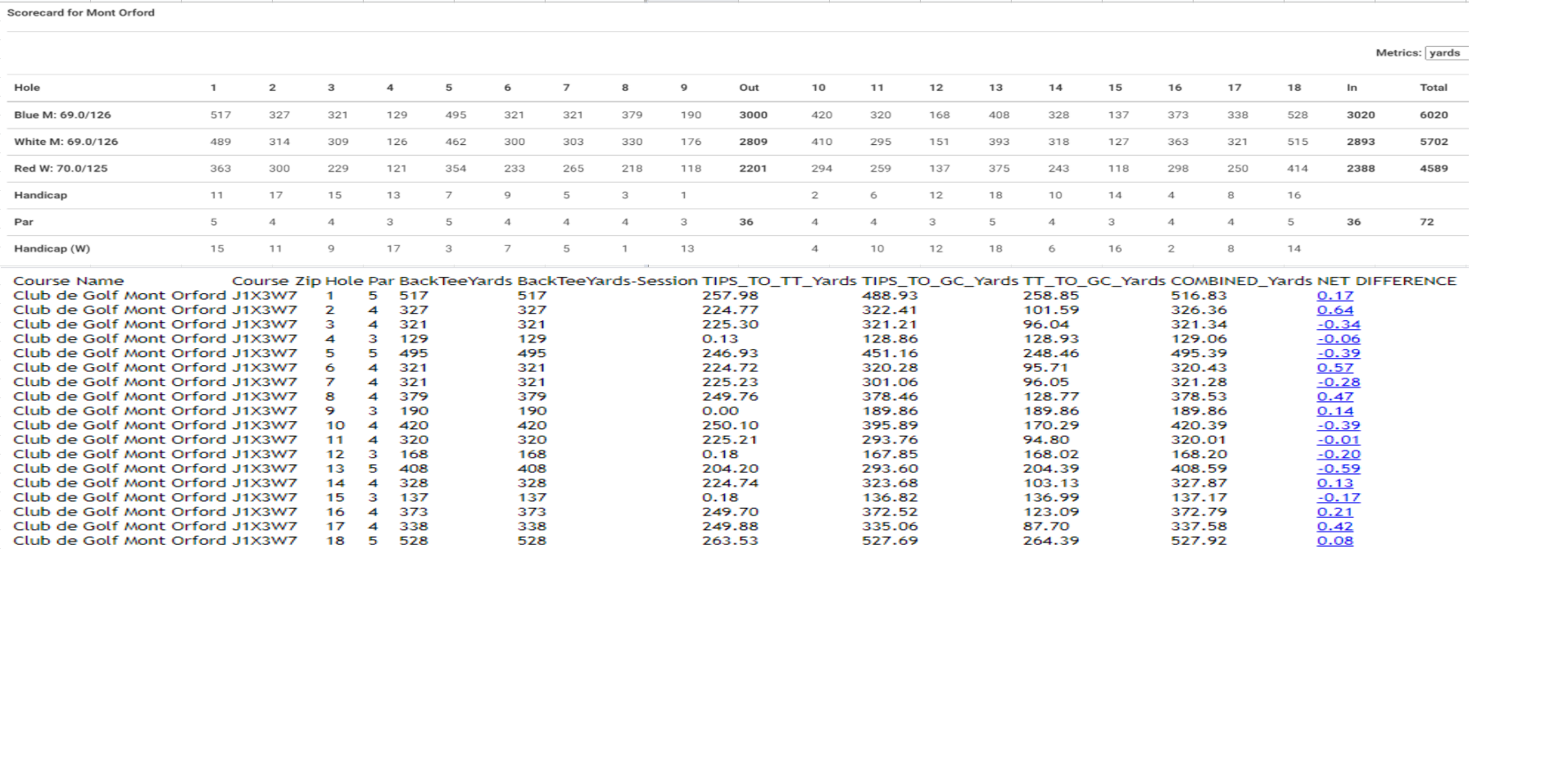Screen dimensions: 1568x766
Task: Click the COMBINED_Yards value 516.83
Action: [x=1199, y=296]
